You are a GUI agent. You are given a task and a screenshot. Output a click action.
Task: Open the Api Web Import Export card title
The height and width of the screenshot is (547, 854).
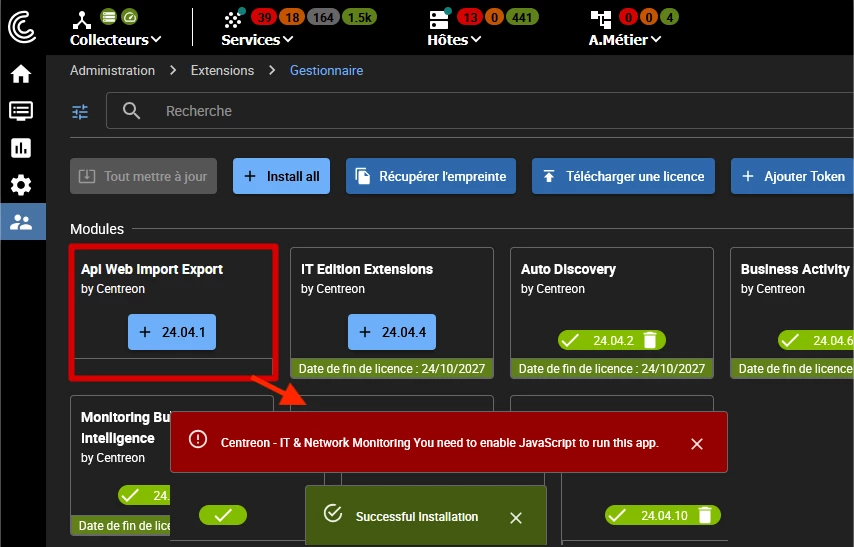pyautogui.click(x=152, y=269)
